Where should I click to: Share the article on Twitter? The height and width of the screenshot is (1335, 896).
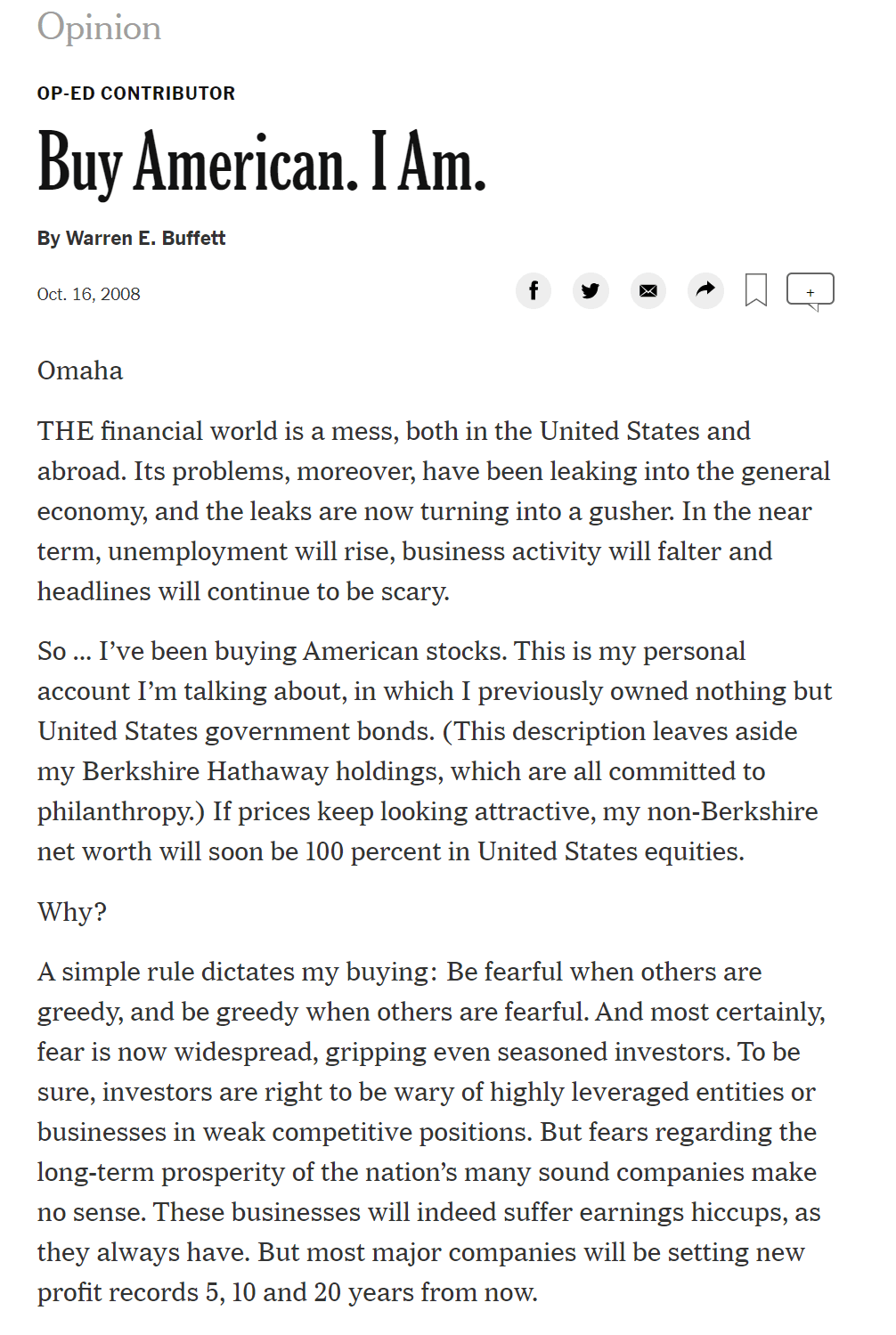coord(591,290)
